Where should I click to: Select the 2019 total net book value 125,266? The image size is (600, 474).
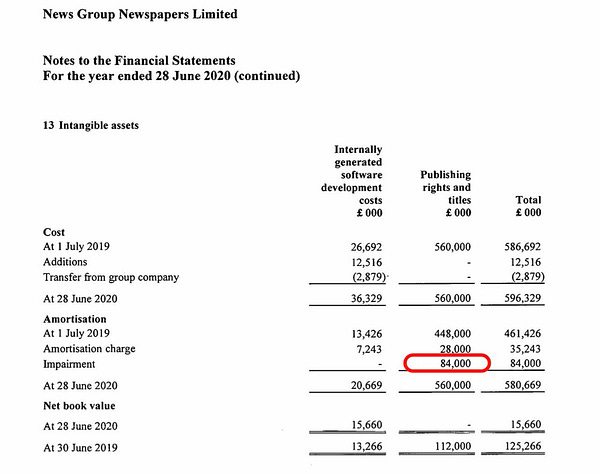pyautogui.click(x=522, y=446)
